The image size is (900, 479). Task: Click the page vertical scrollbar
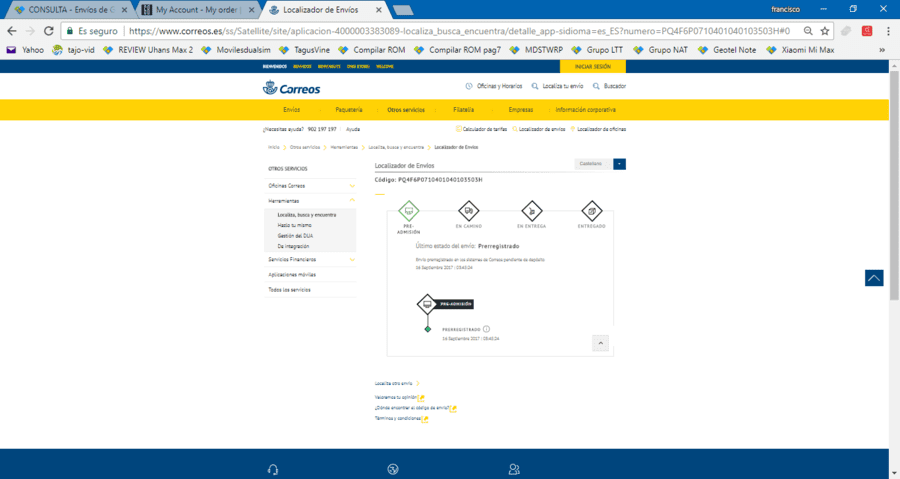(894, 184)
